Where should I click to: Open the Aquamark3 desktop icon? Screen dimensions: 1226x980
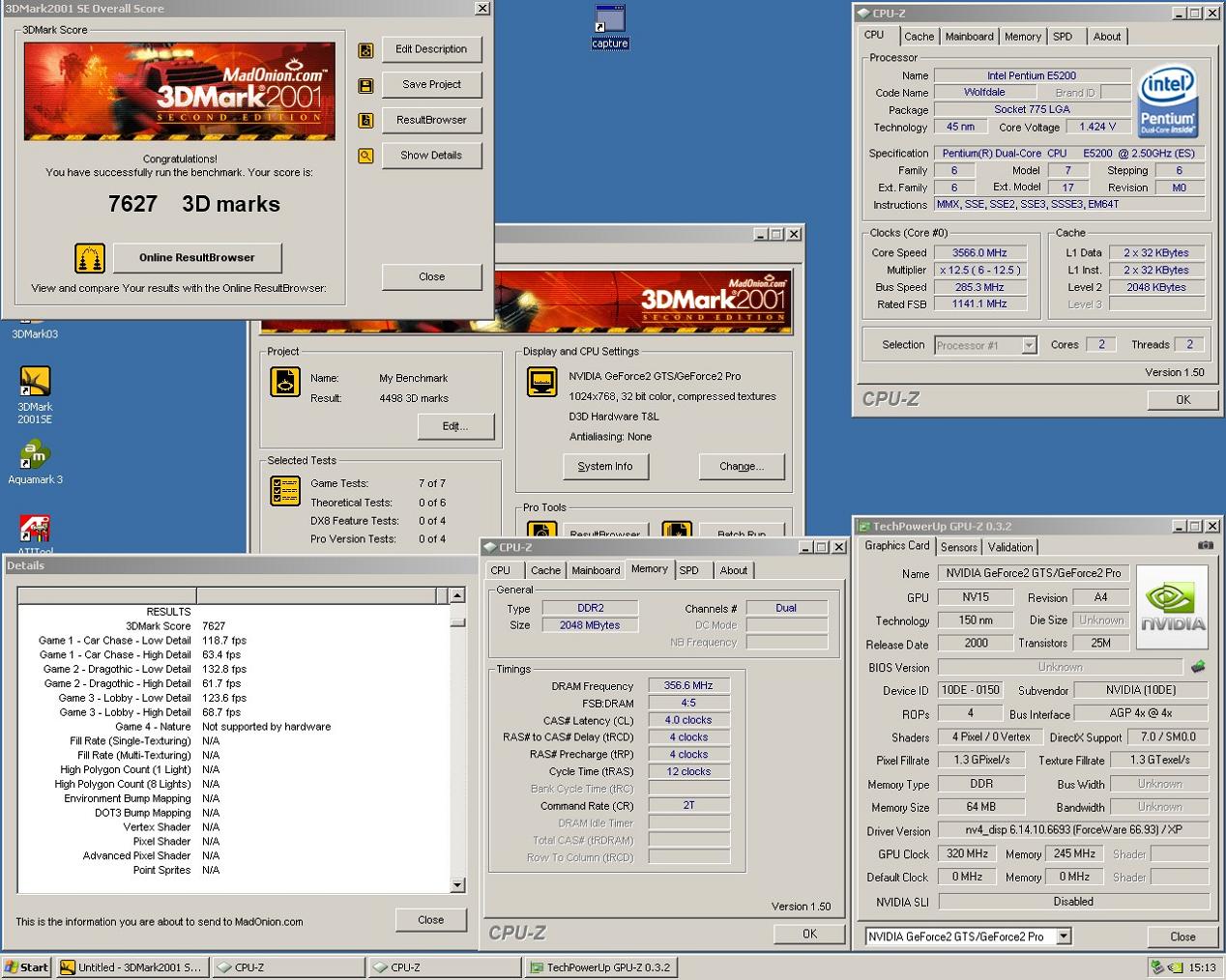coord(35,462)
